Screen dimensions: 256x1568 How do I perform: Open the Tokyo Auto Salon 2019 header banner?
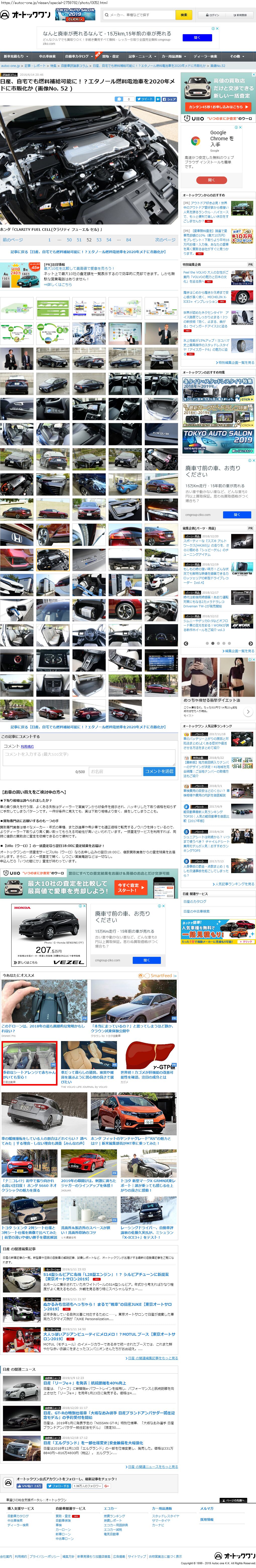click(x=75, y=15)
